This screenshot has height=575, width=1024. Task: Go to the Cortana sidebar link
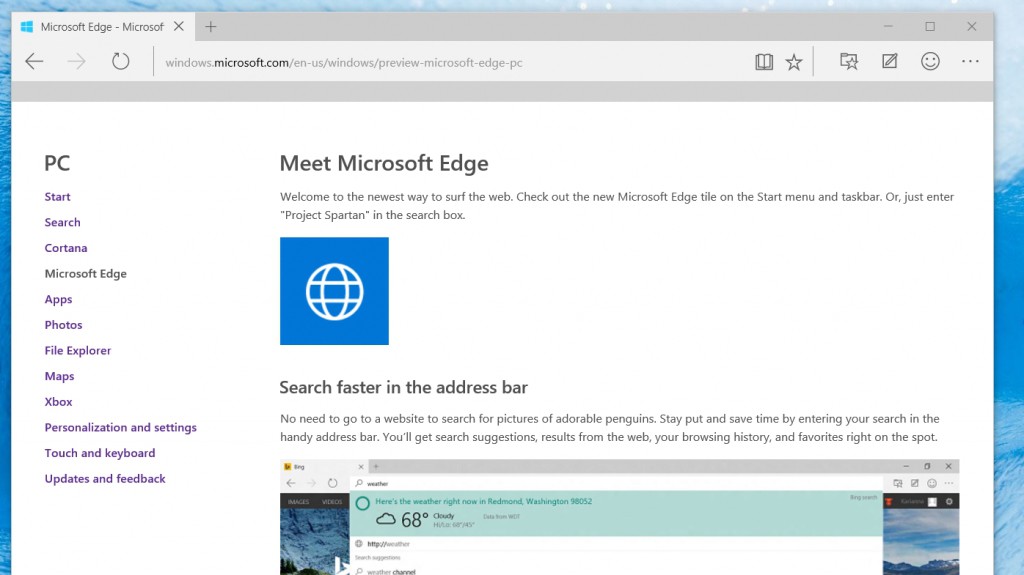click(x=66, y=248)
